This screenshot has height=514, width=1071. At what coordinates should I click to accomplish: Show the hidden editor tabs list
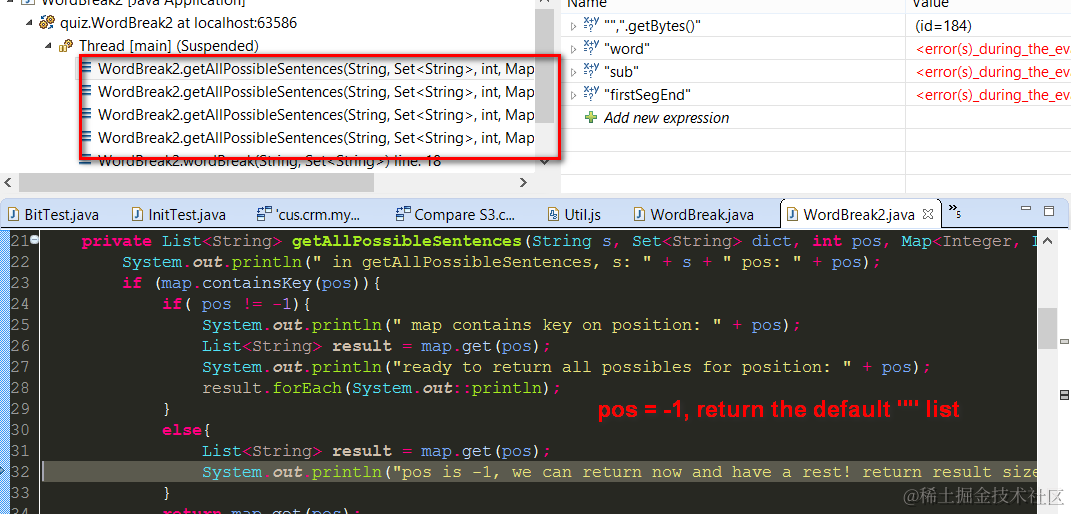click(954, 210)
